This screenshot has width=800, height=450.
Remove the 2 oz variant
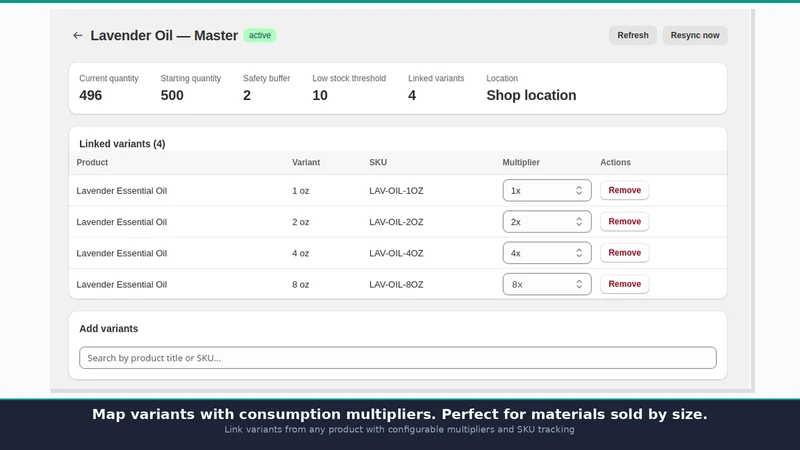pyautogui.click(x=624, y=221)
